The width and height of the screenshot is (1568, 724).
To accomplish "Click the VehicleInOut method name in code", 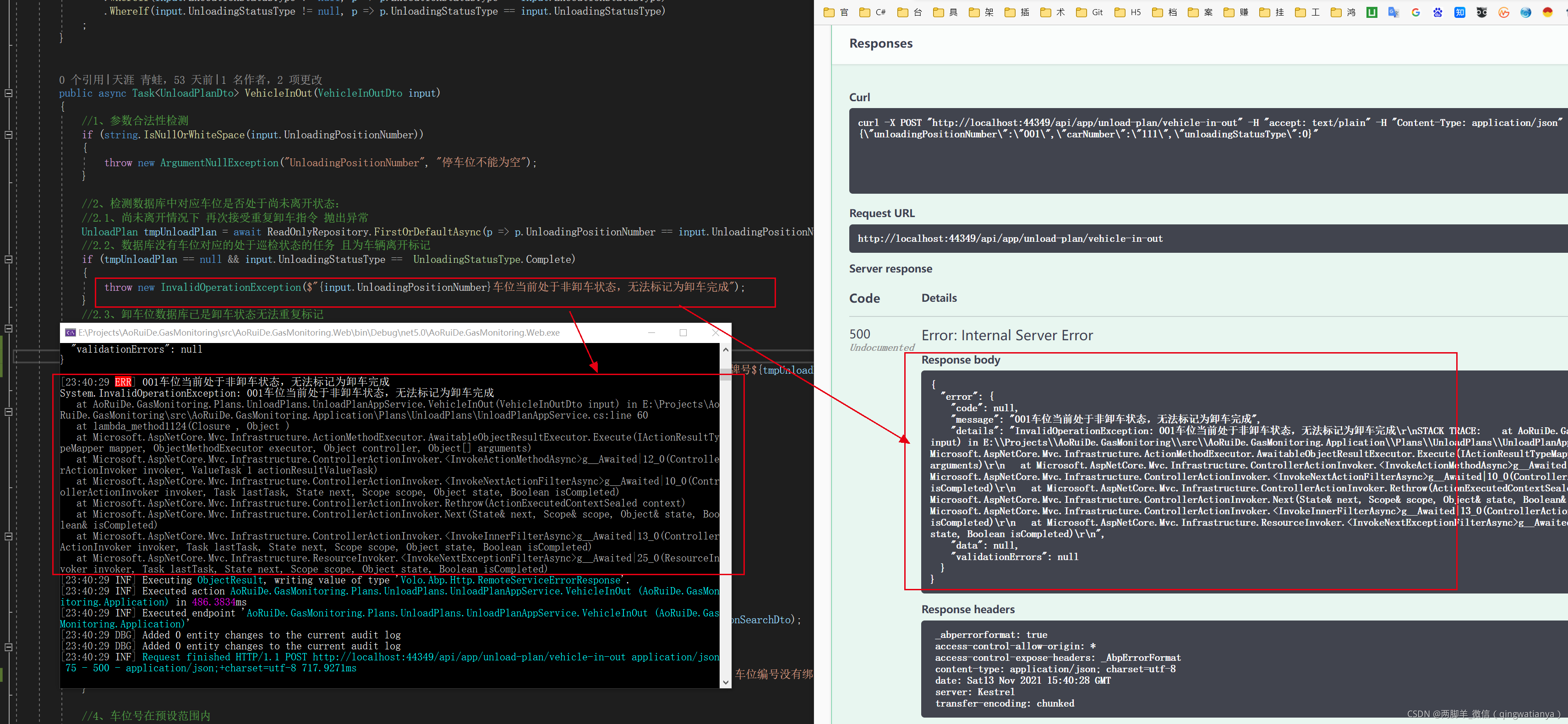I will click(x=278, y=93).
